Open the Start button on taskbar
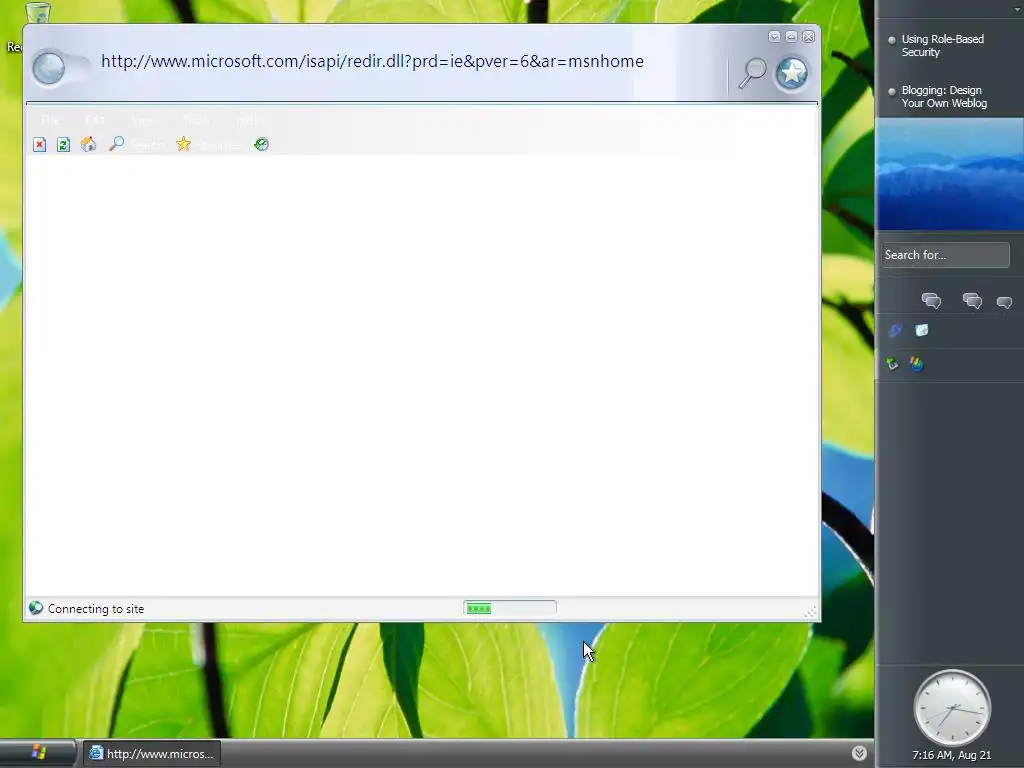Screen dimensions: 1024x768 click(38, 753)
